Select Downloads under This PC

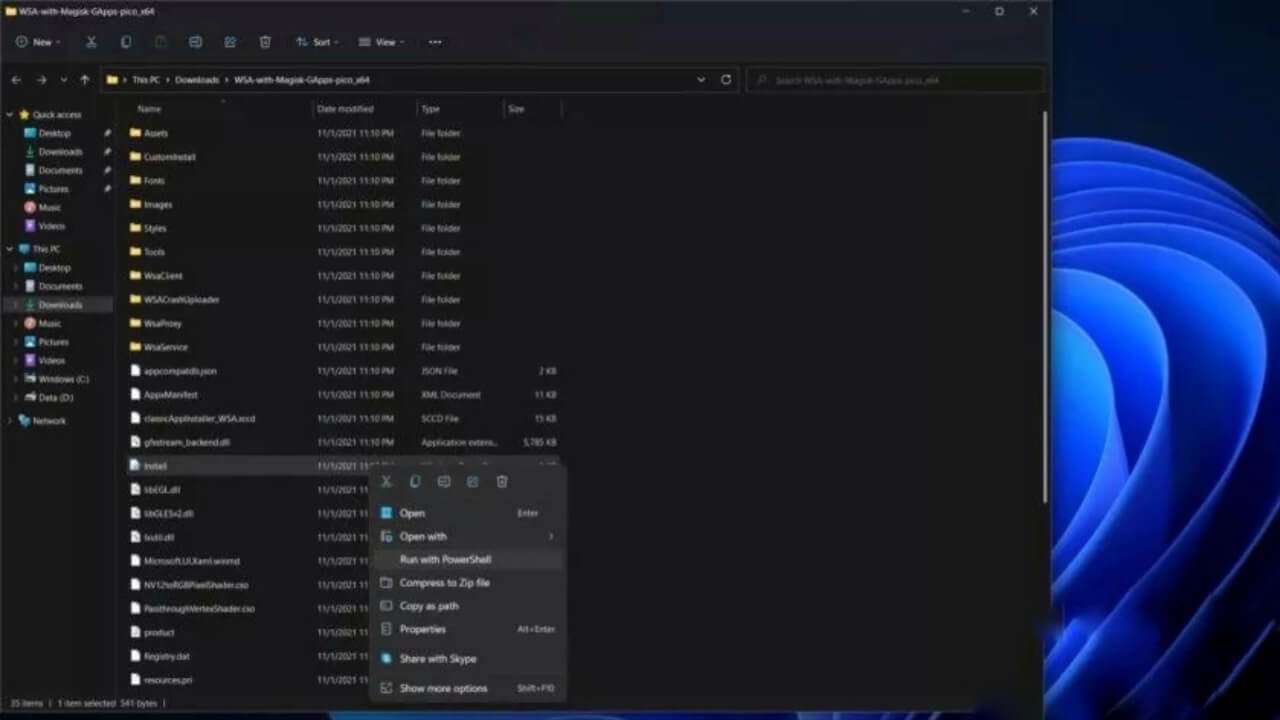coord(60,305)
